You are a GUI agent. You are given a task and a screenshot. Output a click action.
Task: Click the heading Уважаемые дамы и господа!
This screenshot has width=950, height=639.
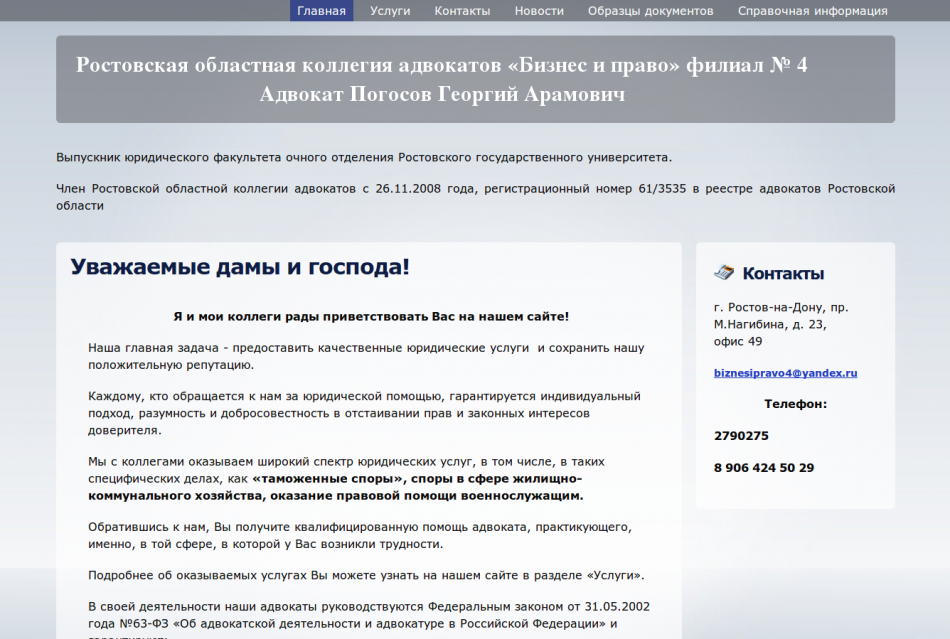click(x=240, y=267)
